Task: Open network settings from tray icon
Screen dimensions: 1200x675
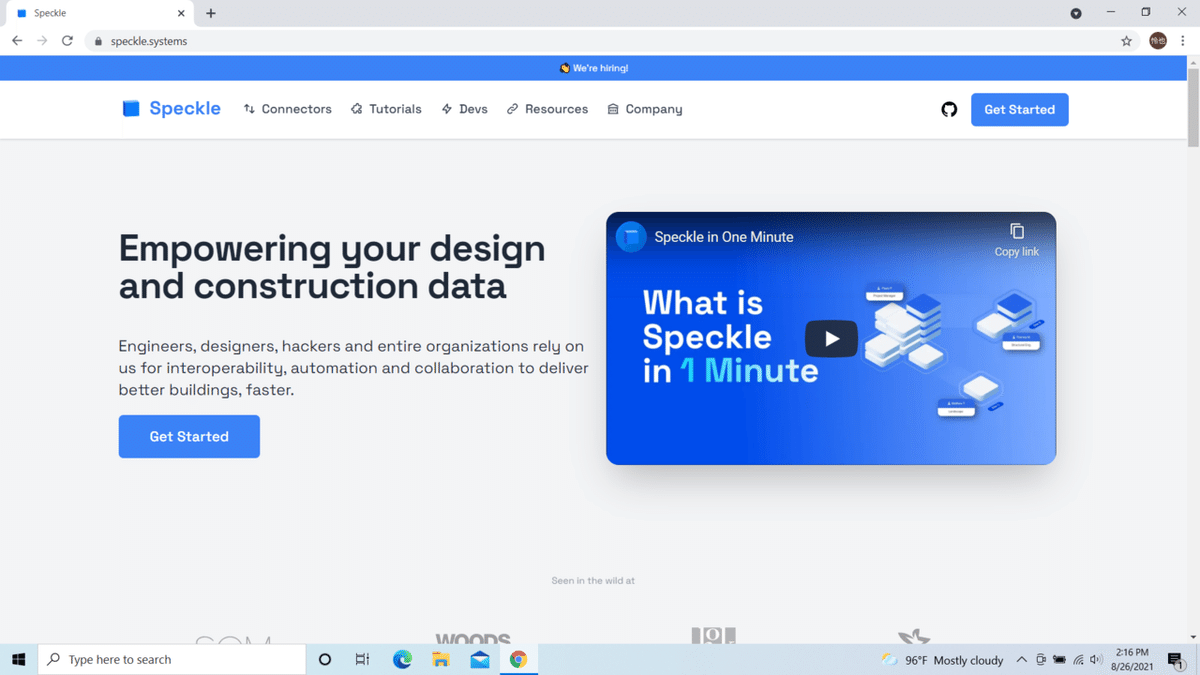Action: click(x=1078, y=660)
